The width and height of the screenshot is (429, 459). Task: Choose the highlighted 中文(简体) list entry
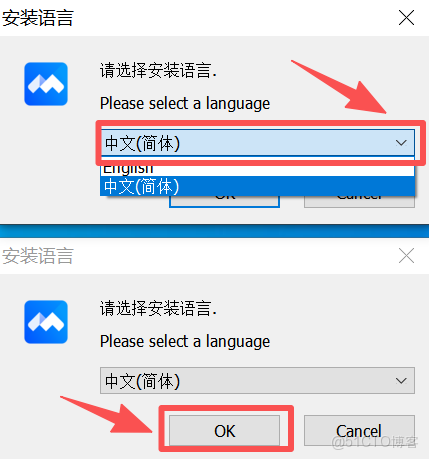(x=257, y=186)
